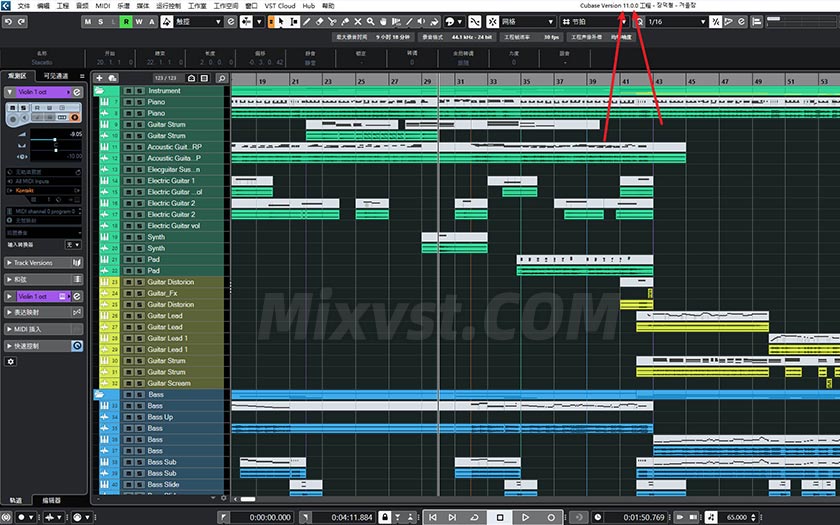
Task: Solo the Guitar Distorion track 23
Action: tap(138, 282)
